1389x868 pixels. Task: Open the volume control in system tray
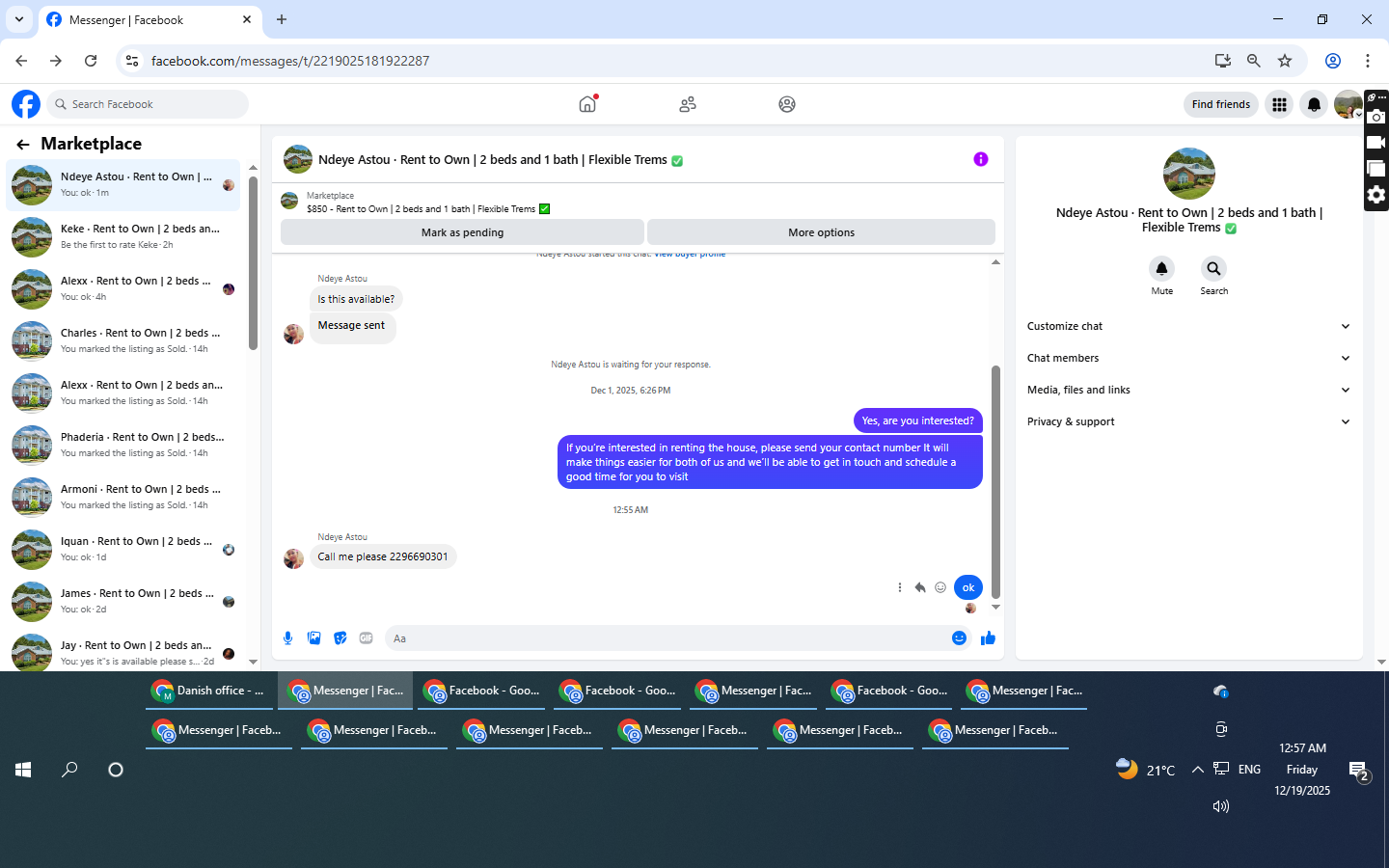coord(1220,806)
